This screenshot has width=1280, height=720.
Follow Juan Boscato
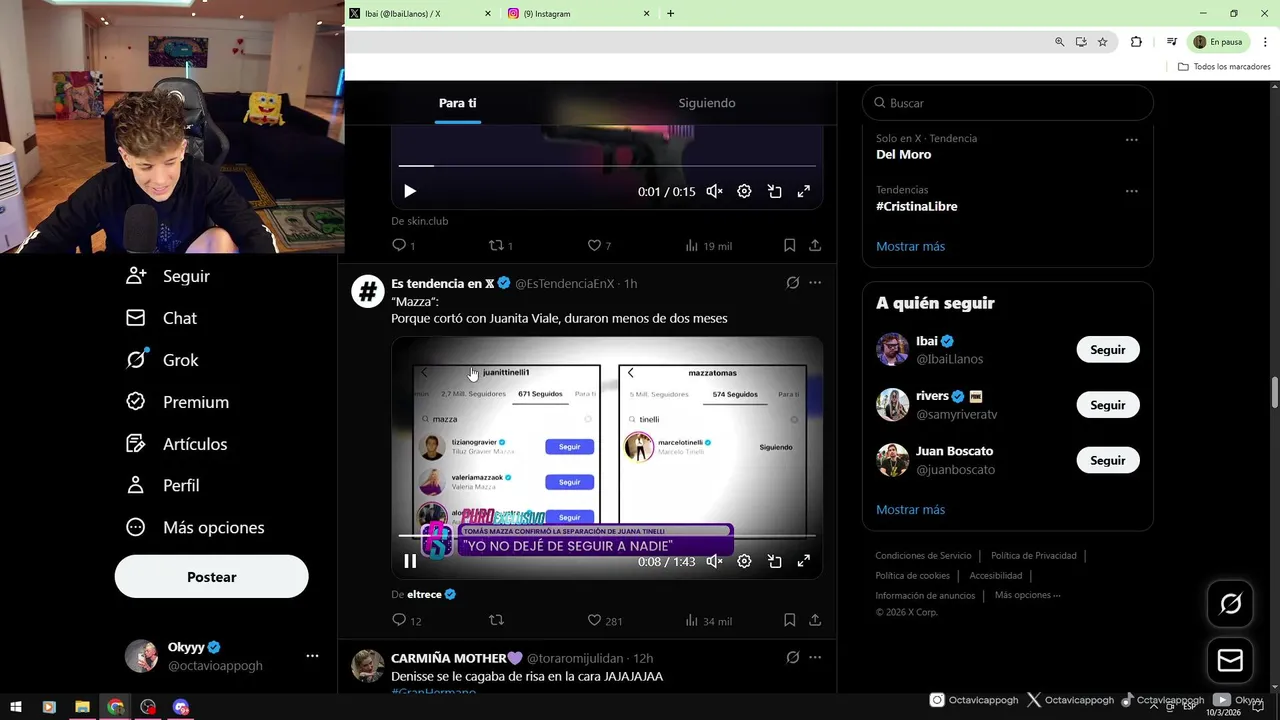coord(1108,460)
